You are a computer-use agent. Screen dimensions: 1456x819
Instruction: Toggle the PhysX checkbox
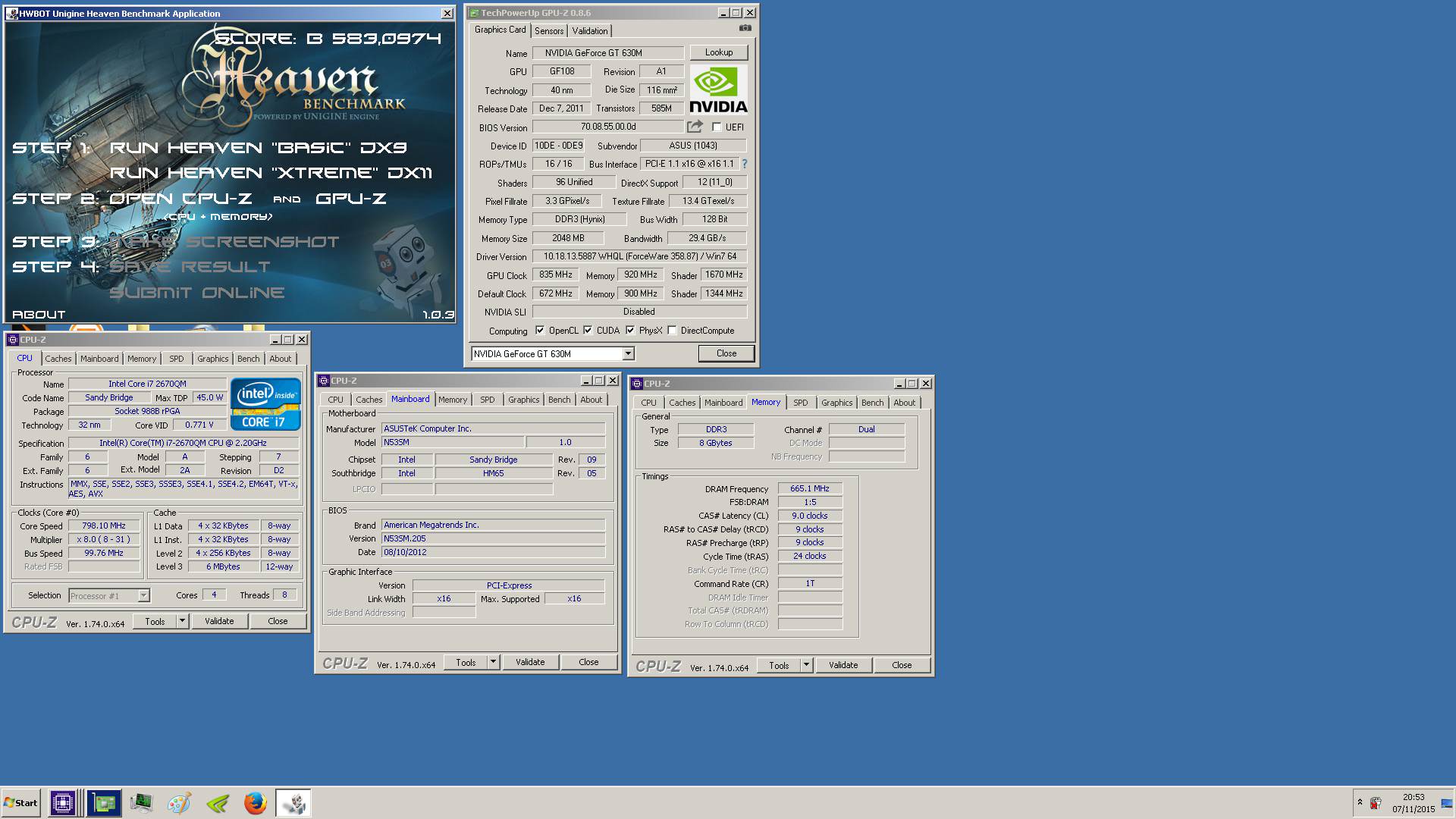click(x=630, y=331)
